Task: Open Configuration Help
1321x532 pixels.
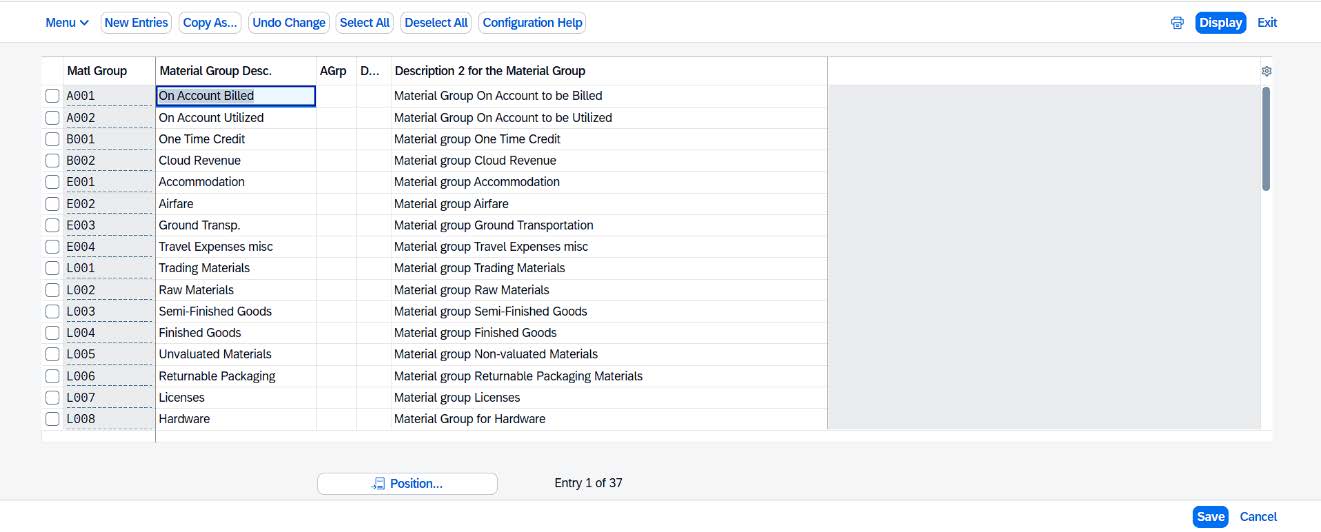Action: 532,23
